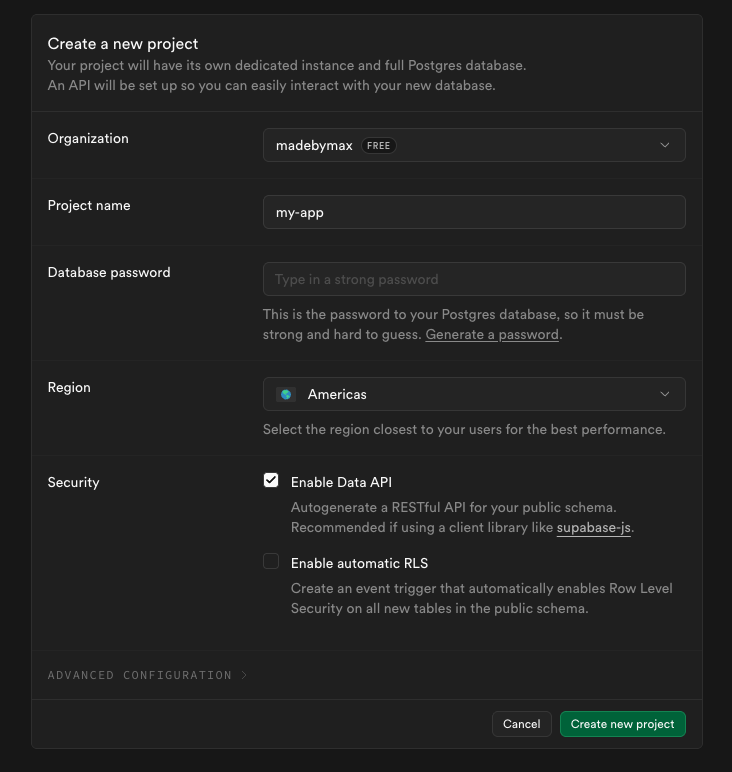Open the Region dropdown showing Americas
Screen dimensions: 732x772
(x=474, y=394)
